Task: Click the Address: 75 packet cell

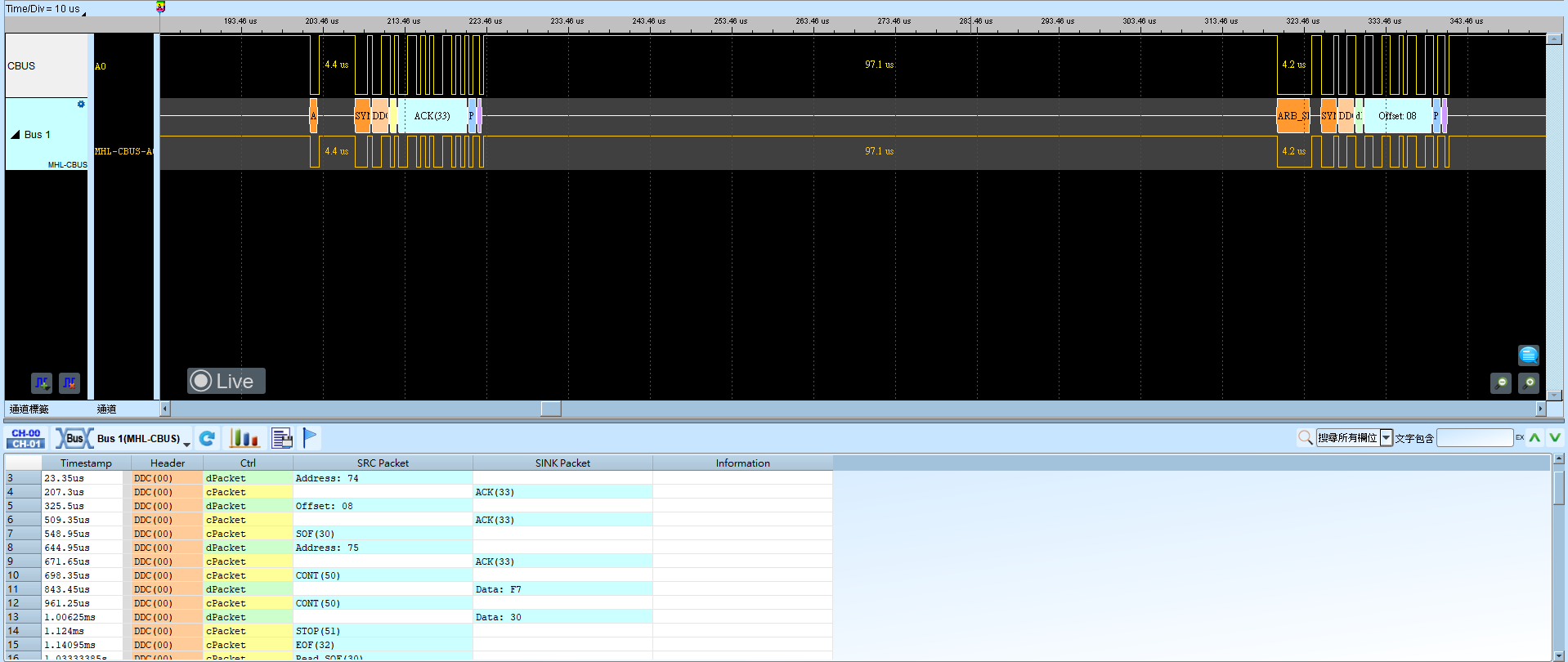Action: 383,548
